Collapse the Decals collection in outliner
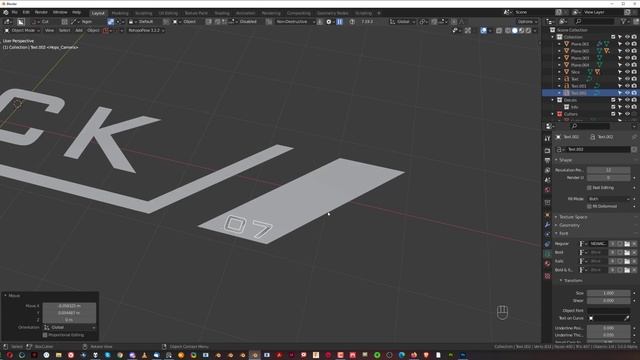The width and height of the screenshot is (640, 360). click(553, 100)
